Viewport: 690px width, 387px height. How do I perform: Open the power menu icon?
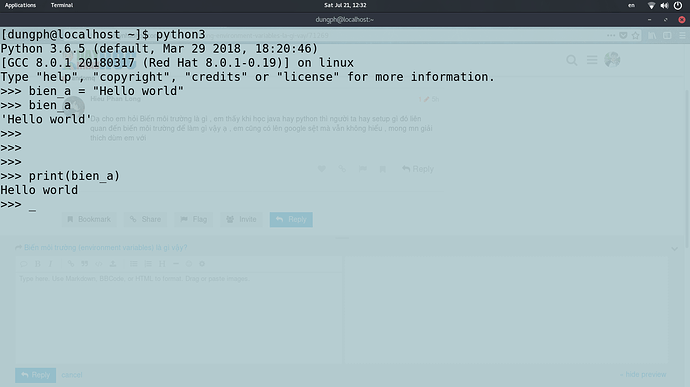point(678,5)
